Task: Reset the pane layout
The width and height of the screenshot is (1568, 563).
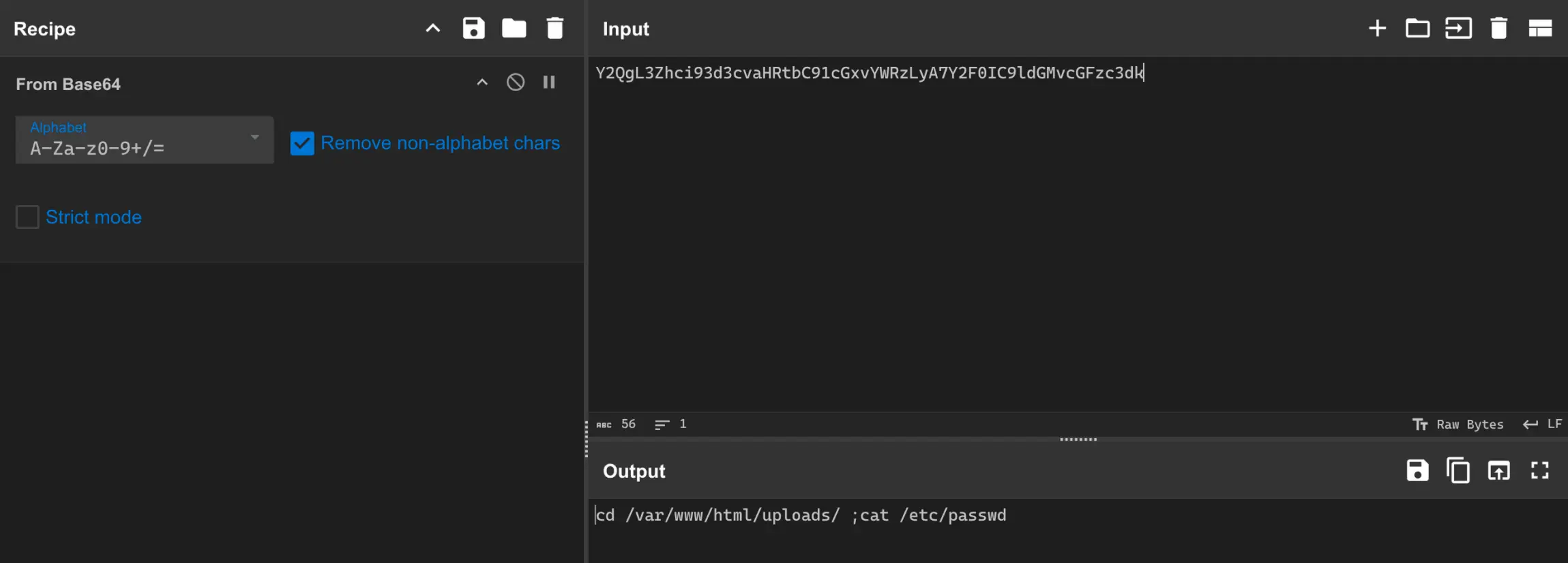Action: [x=1540, y=29]
